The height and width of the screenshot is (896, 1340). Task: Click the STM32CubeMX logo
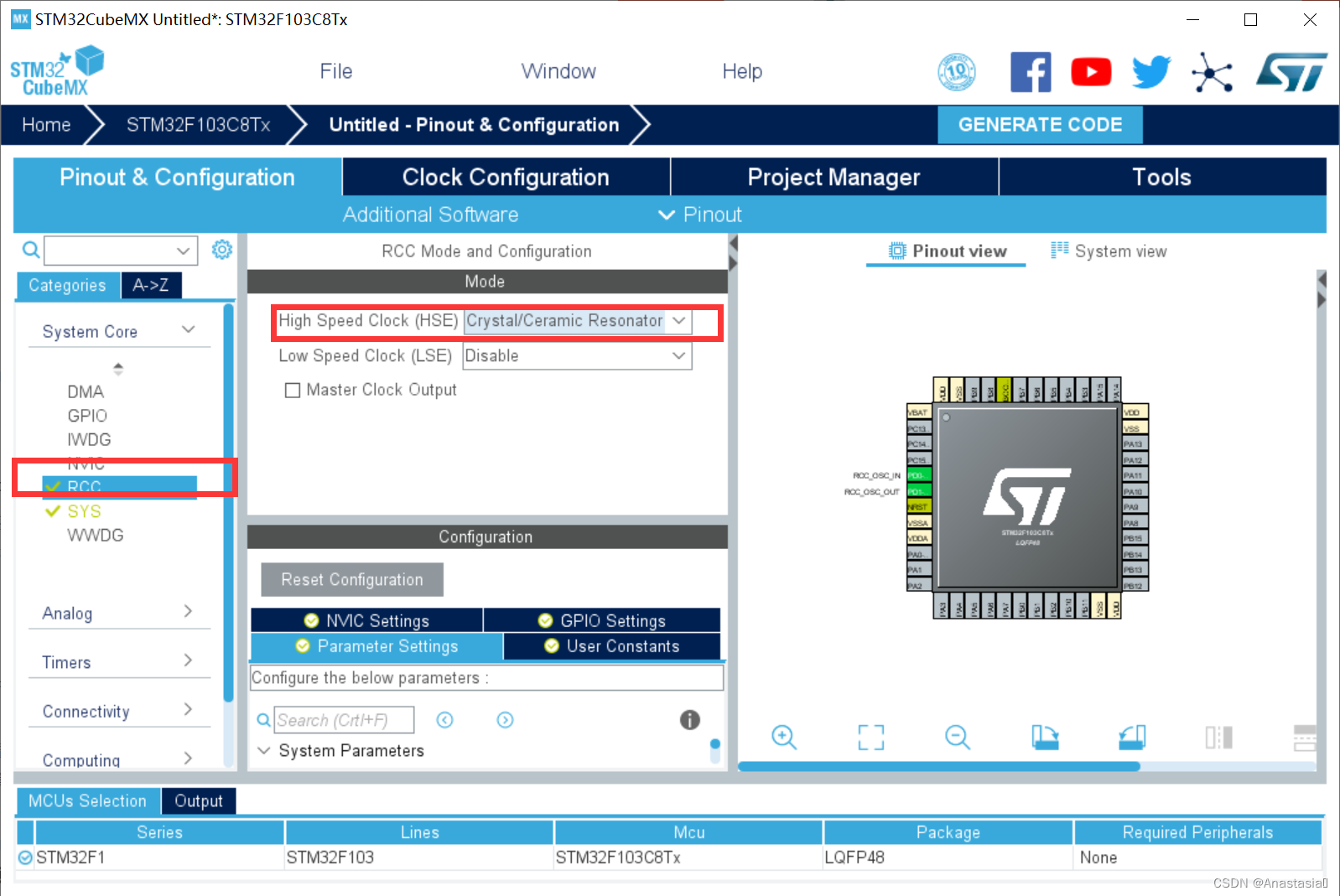click(56, 71)
